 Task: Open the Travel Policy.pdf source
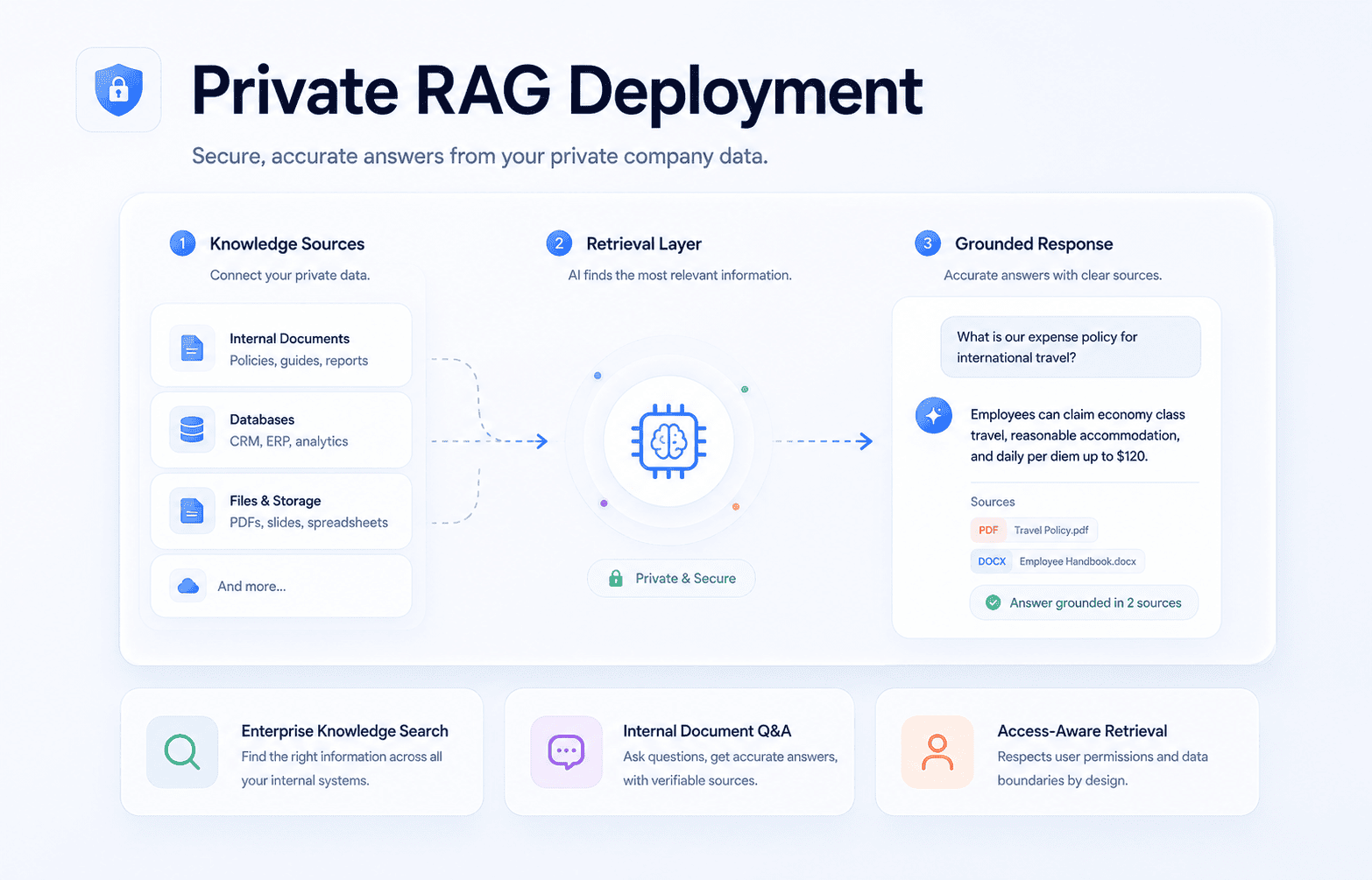pos(1034,530)
